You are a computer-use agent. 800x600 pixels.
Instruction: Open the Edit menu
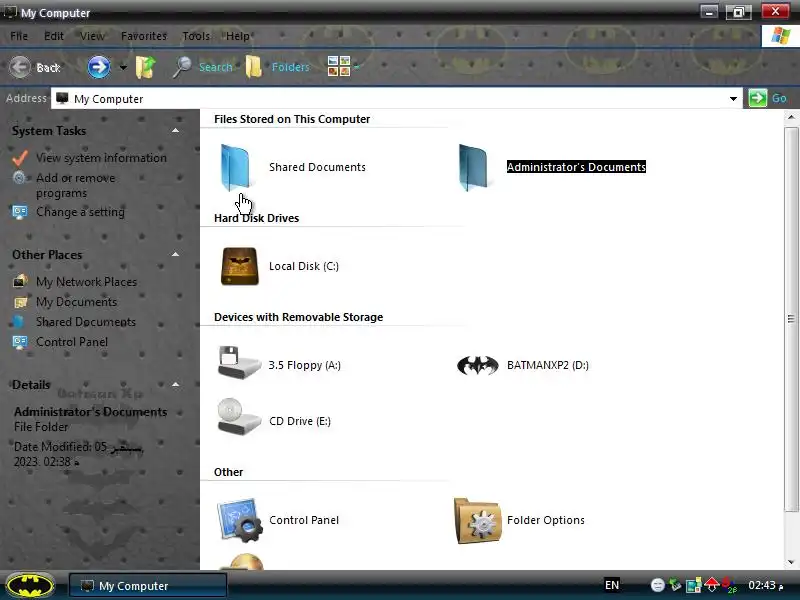coord(54,36)
